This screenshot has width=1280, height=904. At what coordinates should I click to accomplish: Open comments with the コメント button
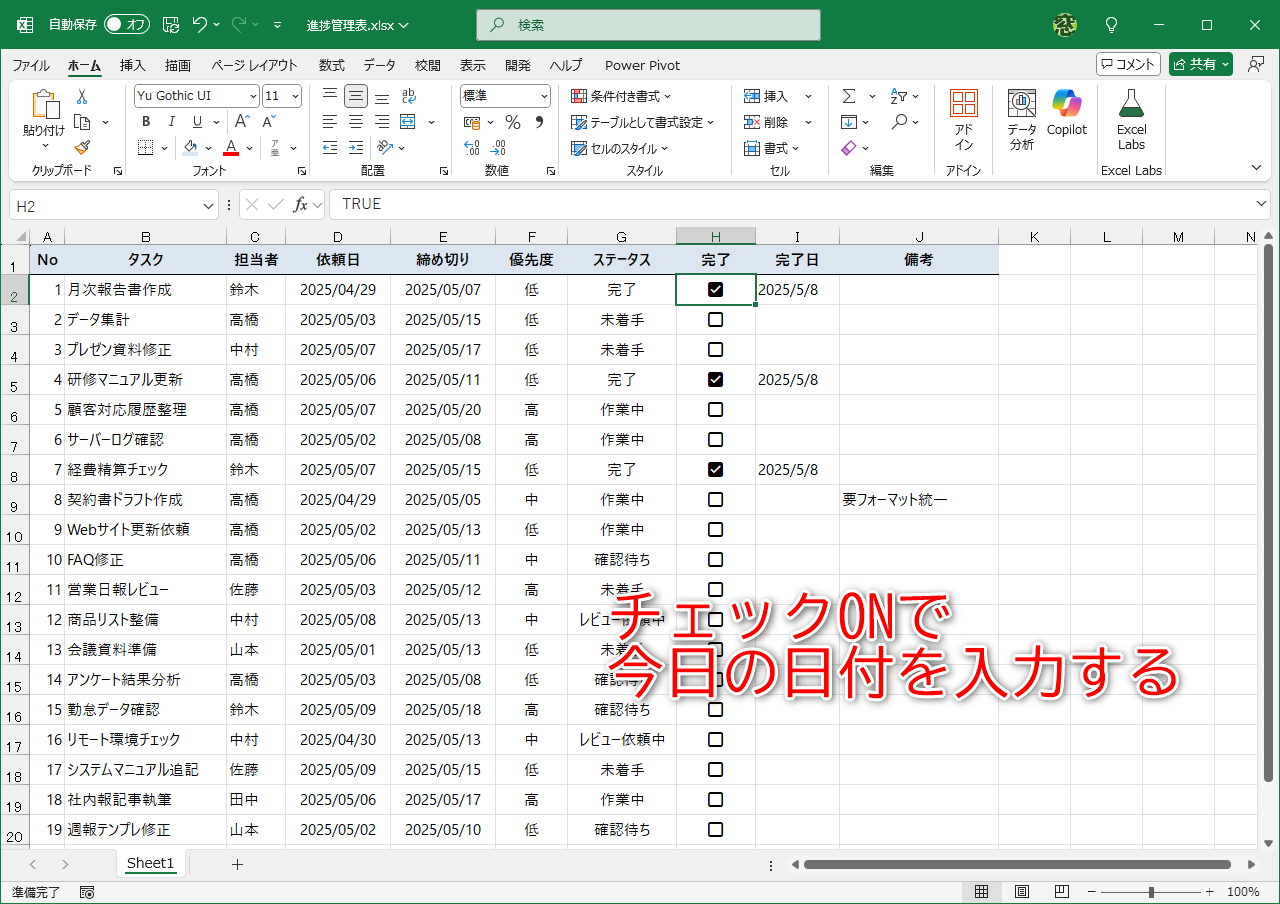tap(1128, 63)
